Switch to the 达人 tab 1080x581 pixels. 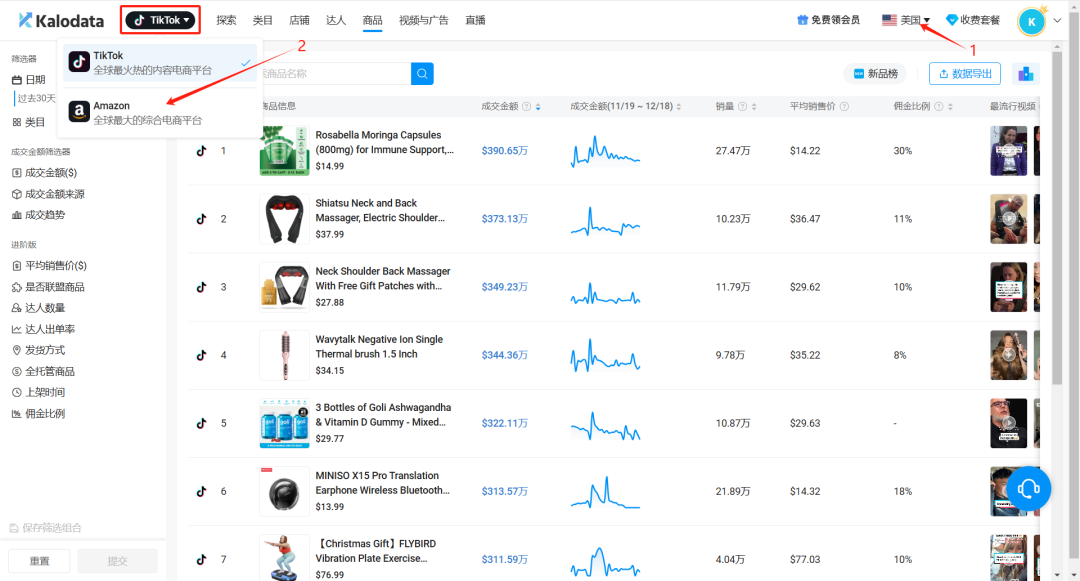[x=335, y=20]
